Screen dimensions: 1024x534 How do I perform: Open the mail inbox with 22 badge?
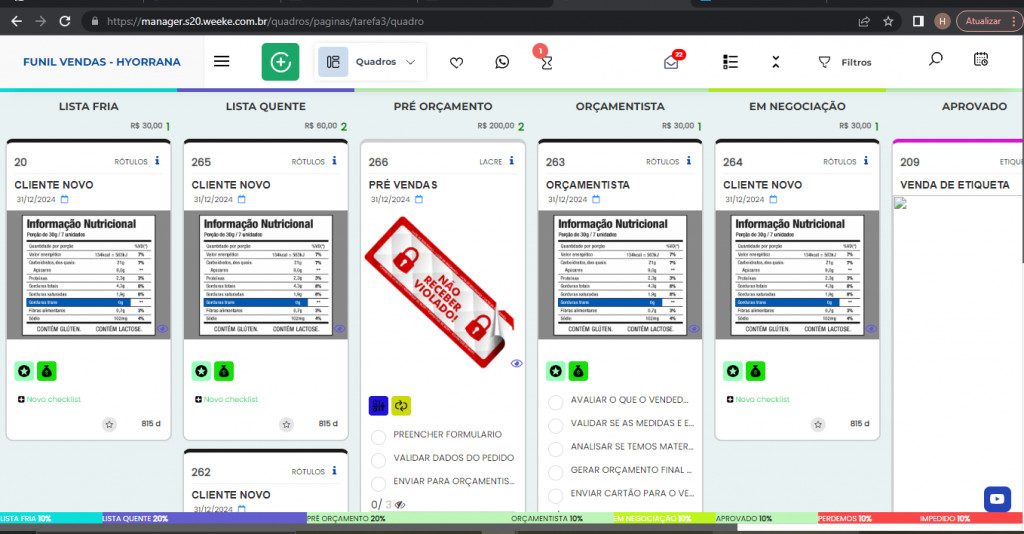[x=671, y=62]
